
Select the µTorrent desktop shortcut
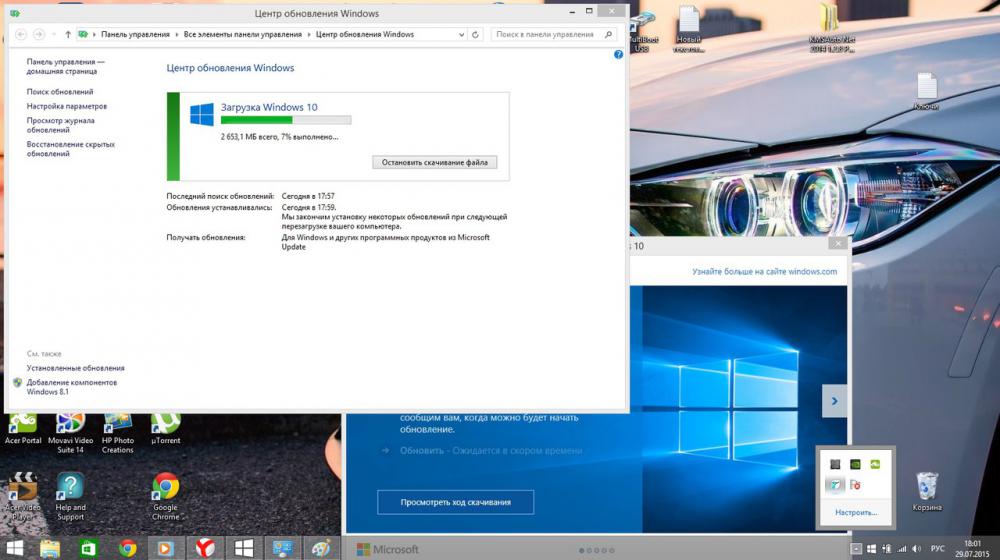165,429
